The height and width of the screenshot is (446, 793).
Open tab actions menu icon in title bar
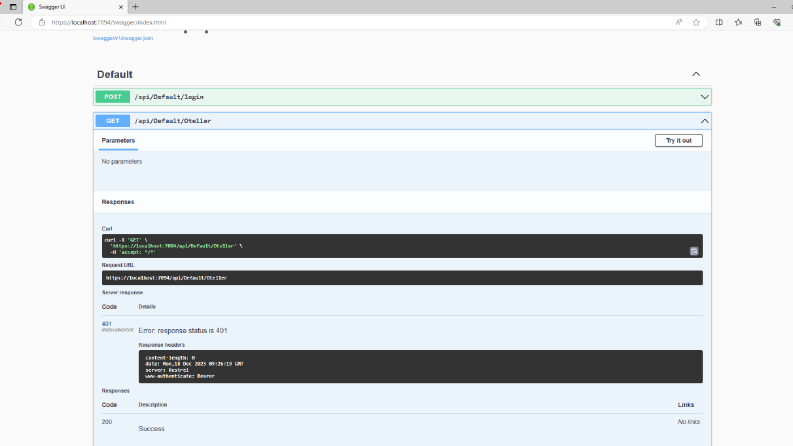click(x=13, y=7)
